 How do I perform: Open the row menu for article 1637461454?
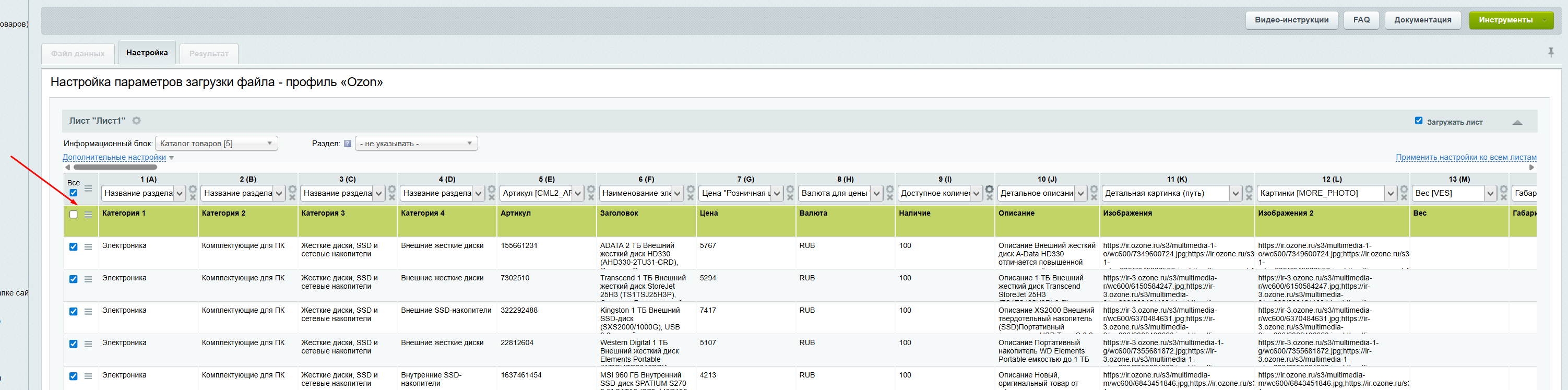click(88, 376)
